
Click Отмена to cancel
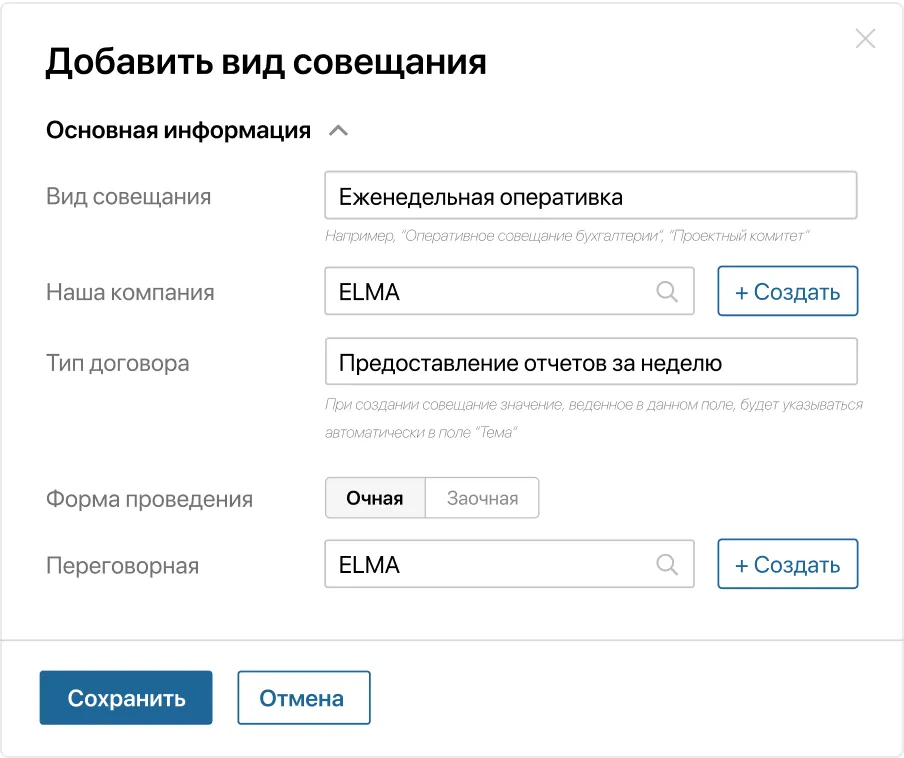point(303,697)
